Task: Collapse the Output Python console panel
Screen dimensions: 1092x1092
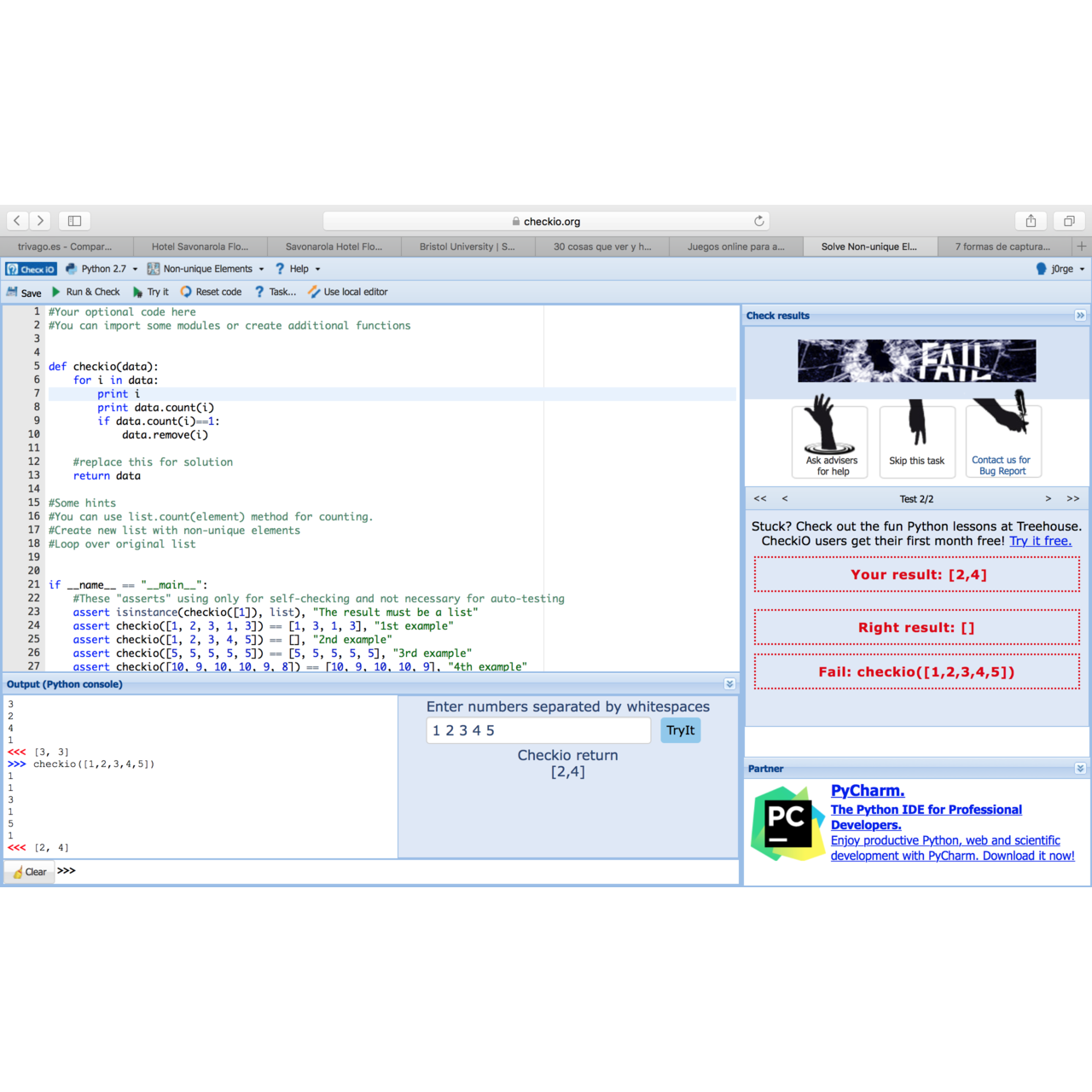Action: (x=729, y=683)
